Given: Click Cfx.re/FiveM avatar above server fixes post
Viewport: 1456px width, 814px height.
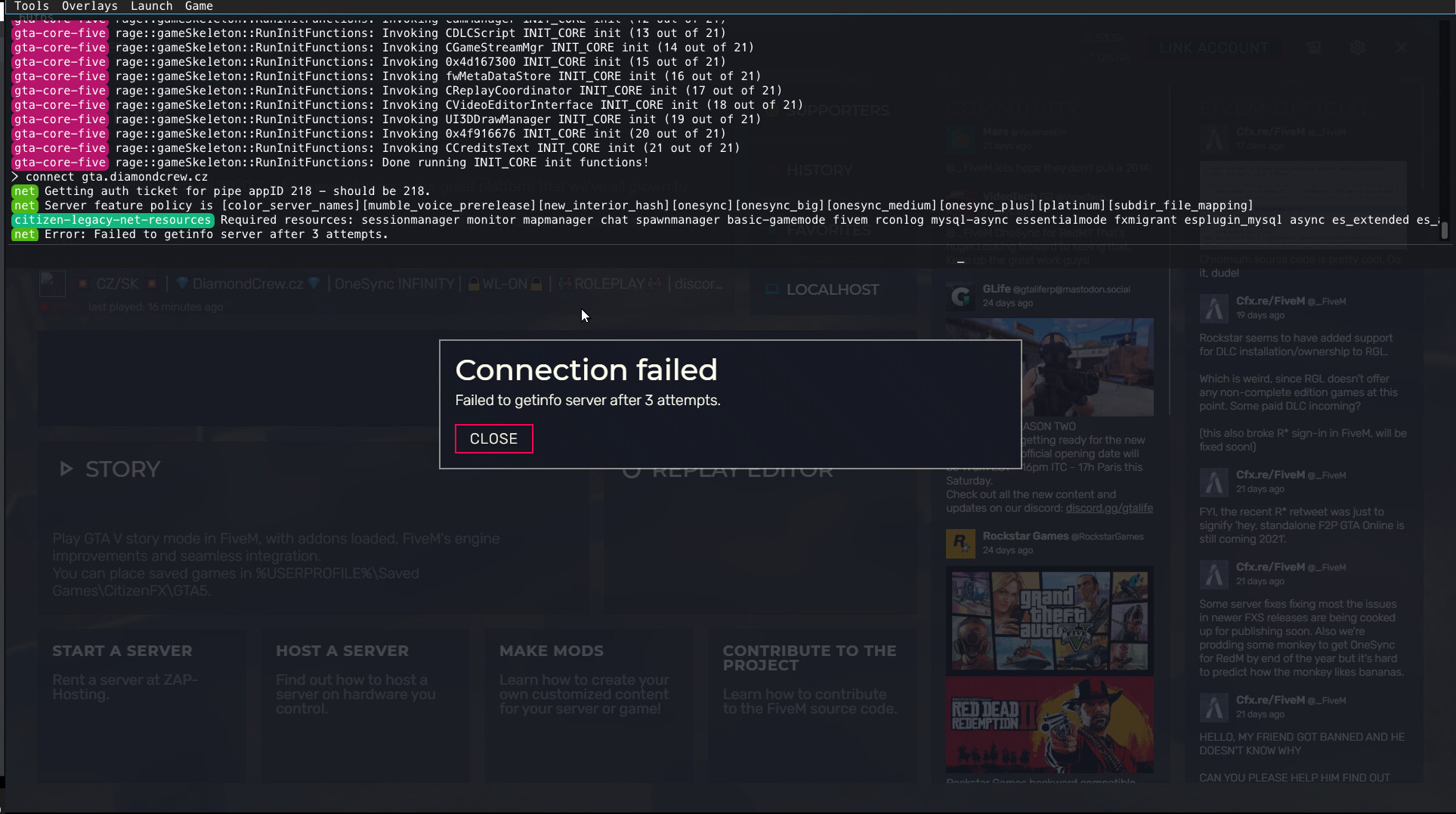Looking at the screenshot, I should tap(1213, 574).
